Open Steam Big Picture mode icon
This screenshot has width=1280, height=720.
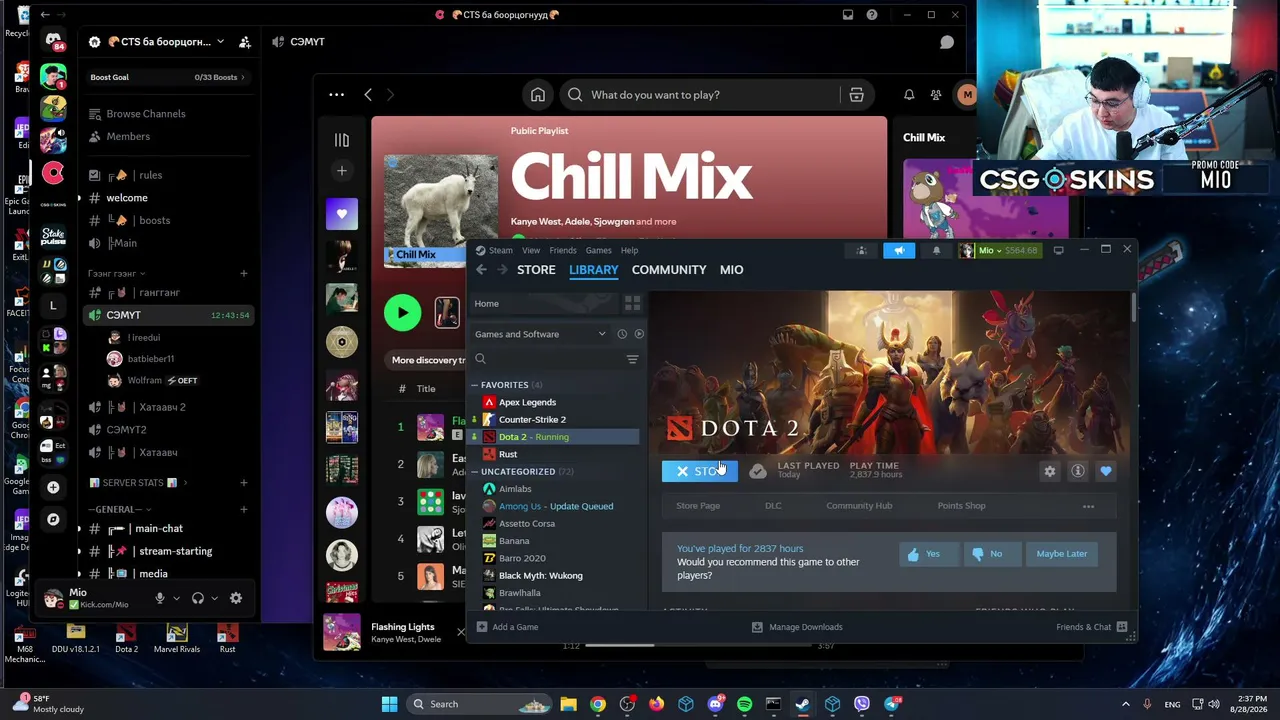1058,250
